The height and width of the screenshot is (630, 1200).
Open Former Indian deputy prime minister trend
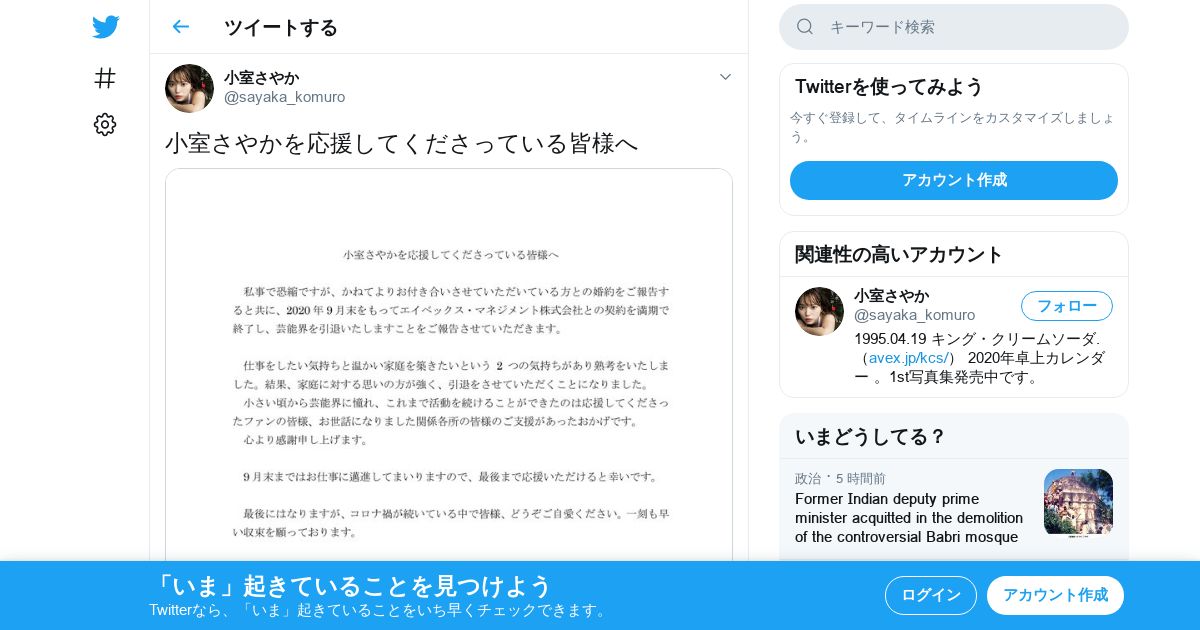909,518
